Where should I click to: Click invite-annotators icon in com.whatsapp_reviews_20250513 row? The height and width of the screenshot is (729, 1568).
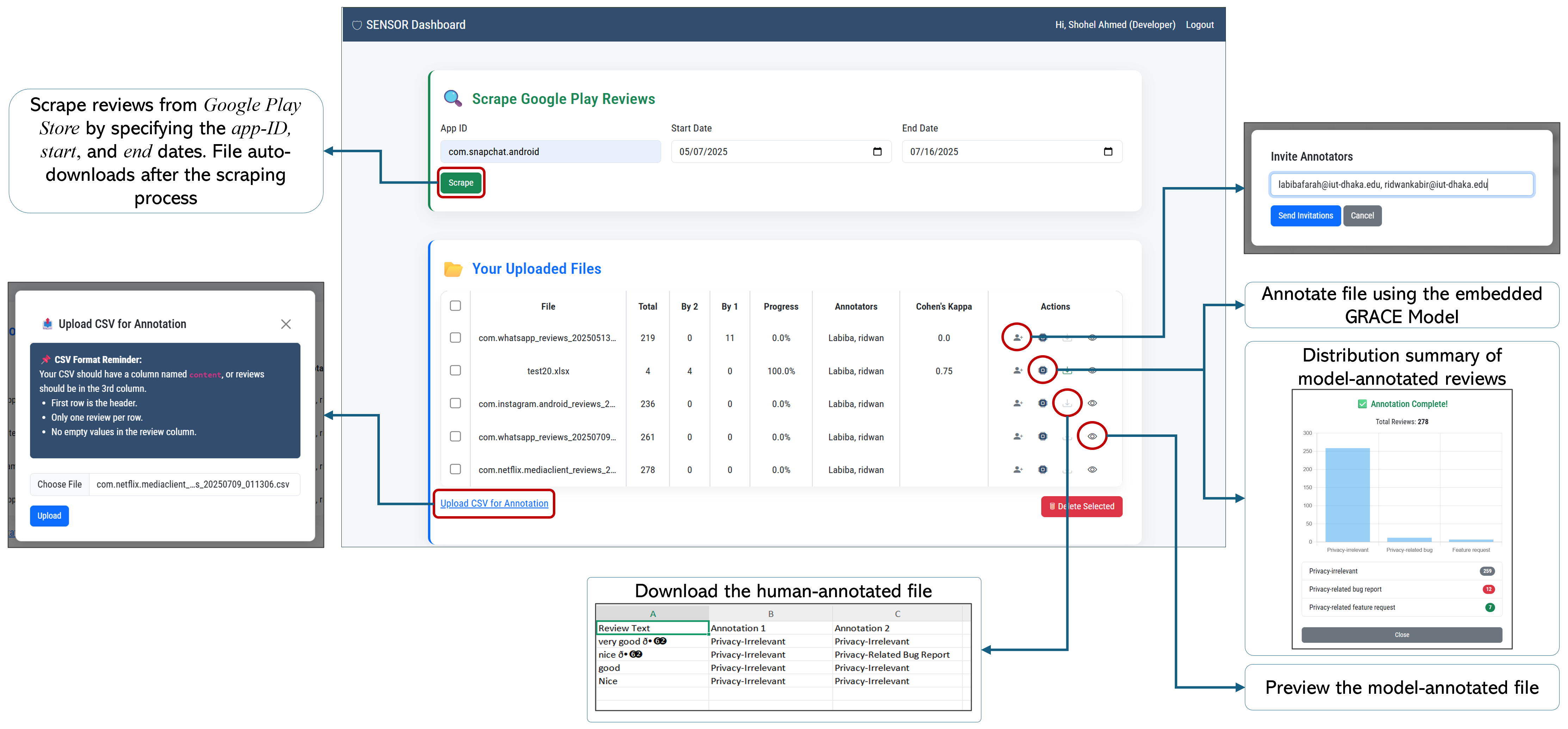point(1017,338)
